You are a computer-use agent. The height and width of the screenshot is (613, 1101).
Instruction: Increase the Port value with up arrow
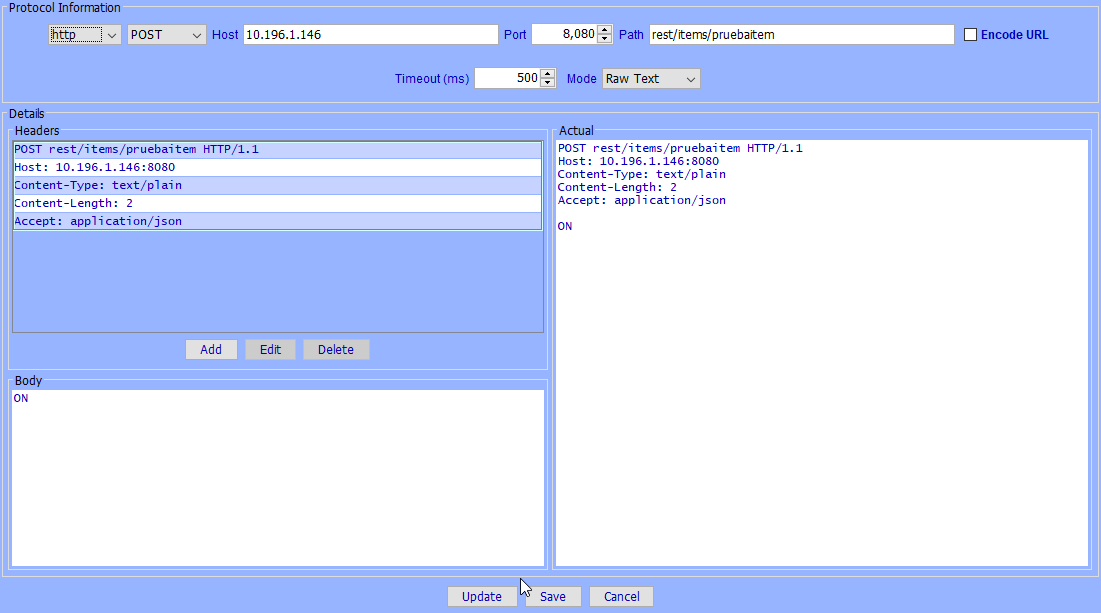604,30
